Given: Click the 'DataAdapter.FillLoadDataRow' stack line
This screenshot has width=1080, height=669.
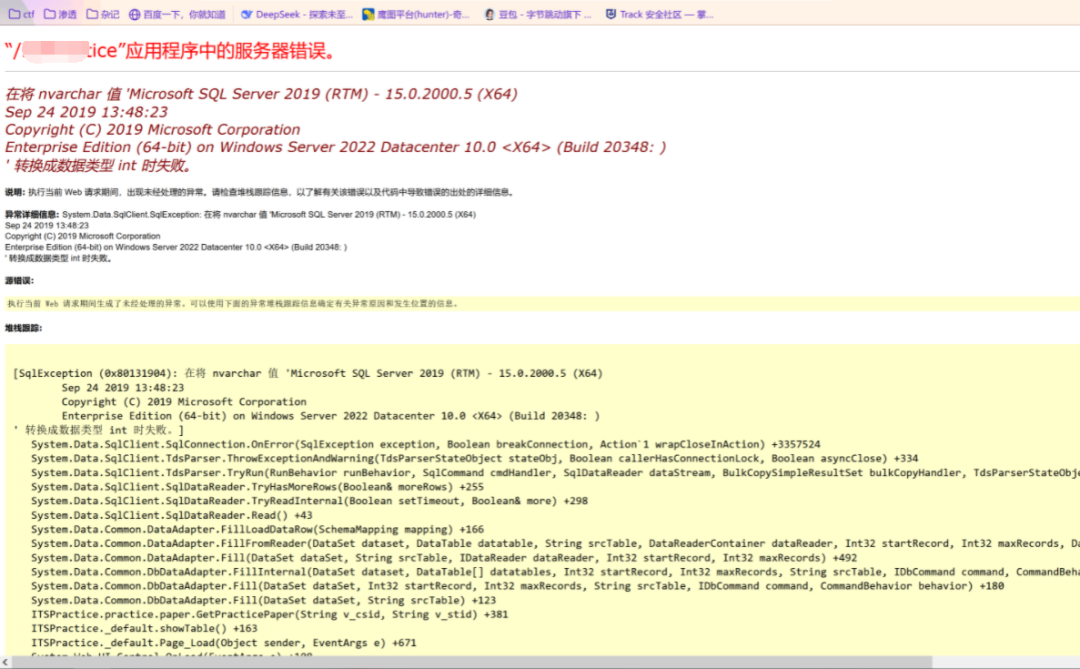Looking at the screenshot, I should click(258, 529).
